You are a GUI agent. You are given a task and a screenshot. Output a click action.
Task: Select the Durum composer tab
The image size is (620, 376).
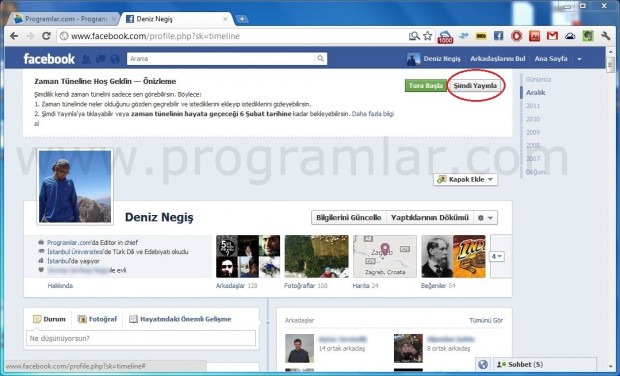49,319
